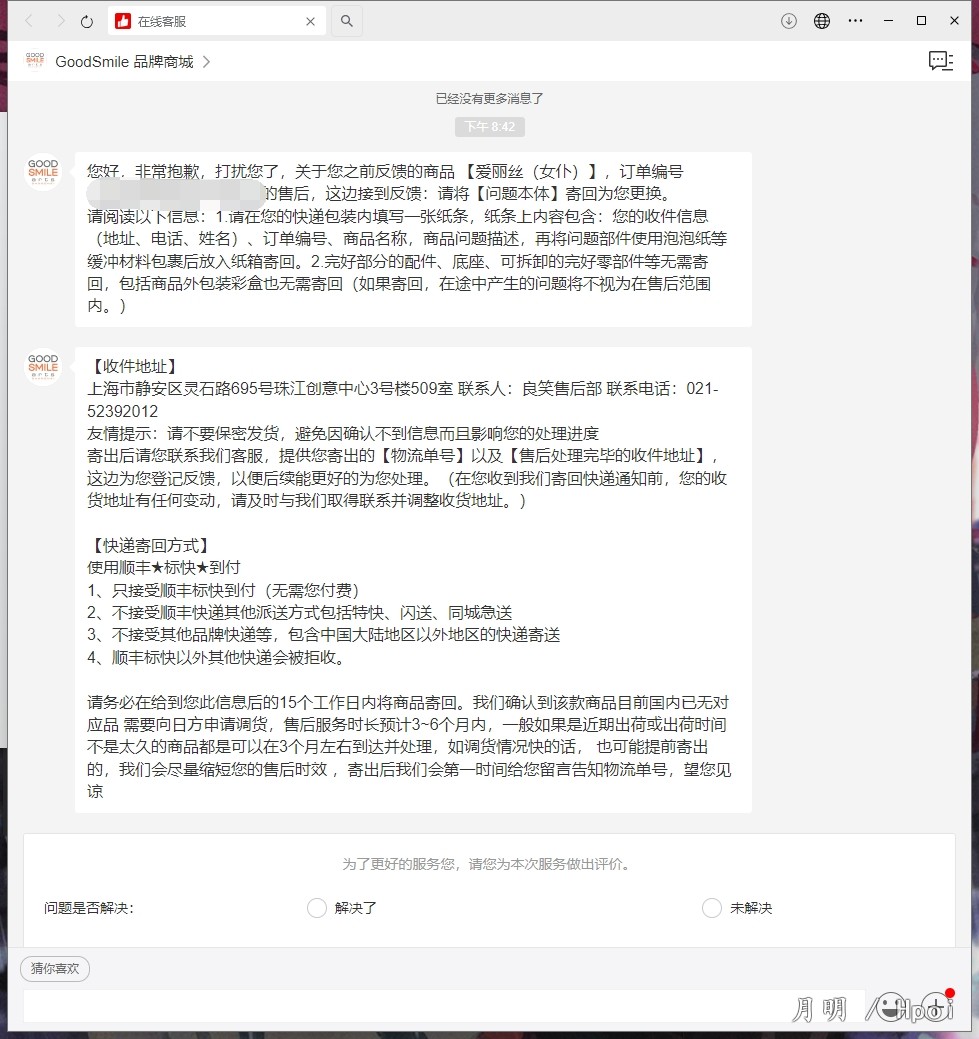Select the 解决了 radio option

(317, 908)
